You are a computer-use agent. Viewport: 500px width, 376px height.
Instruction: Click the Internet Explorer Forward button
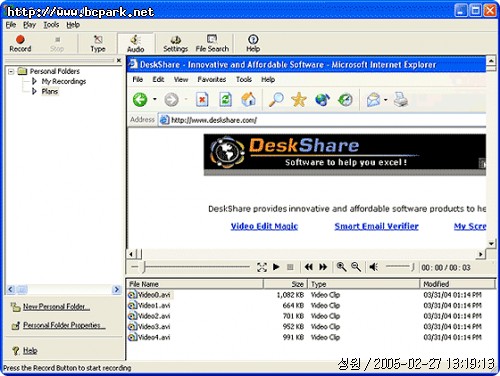(171, 100)
